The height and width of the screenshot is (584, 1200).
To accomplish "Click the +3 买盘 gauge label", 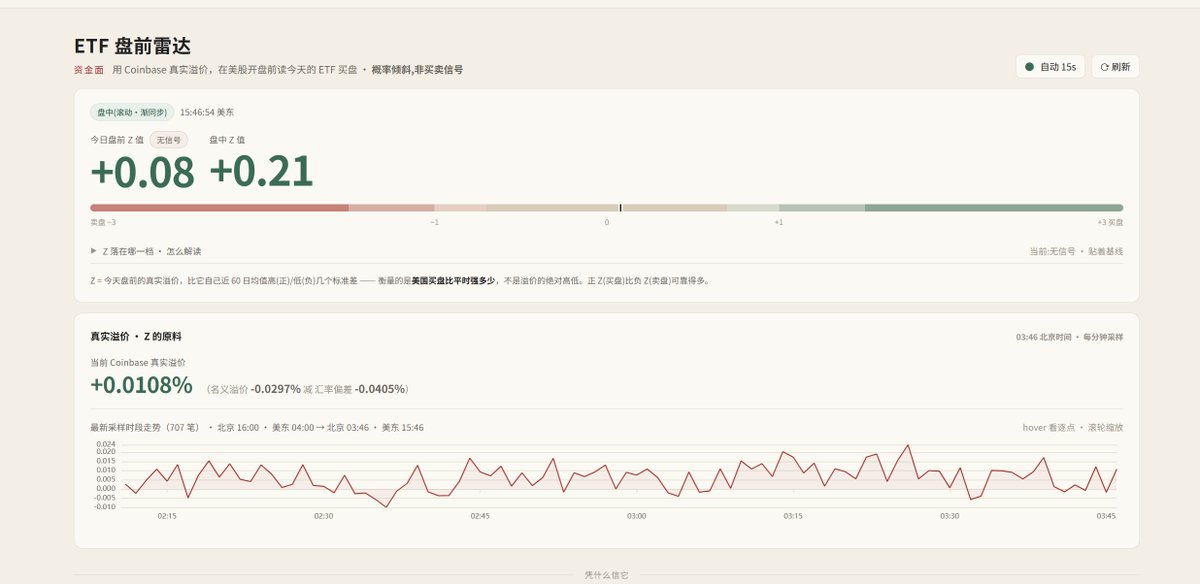I will [1110, 222].
